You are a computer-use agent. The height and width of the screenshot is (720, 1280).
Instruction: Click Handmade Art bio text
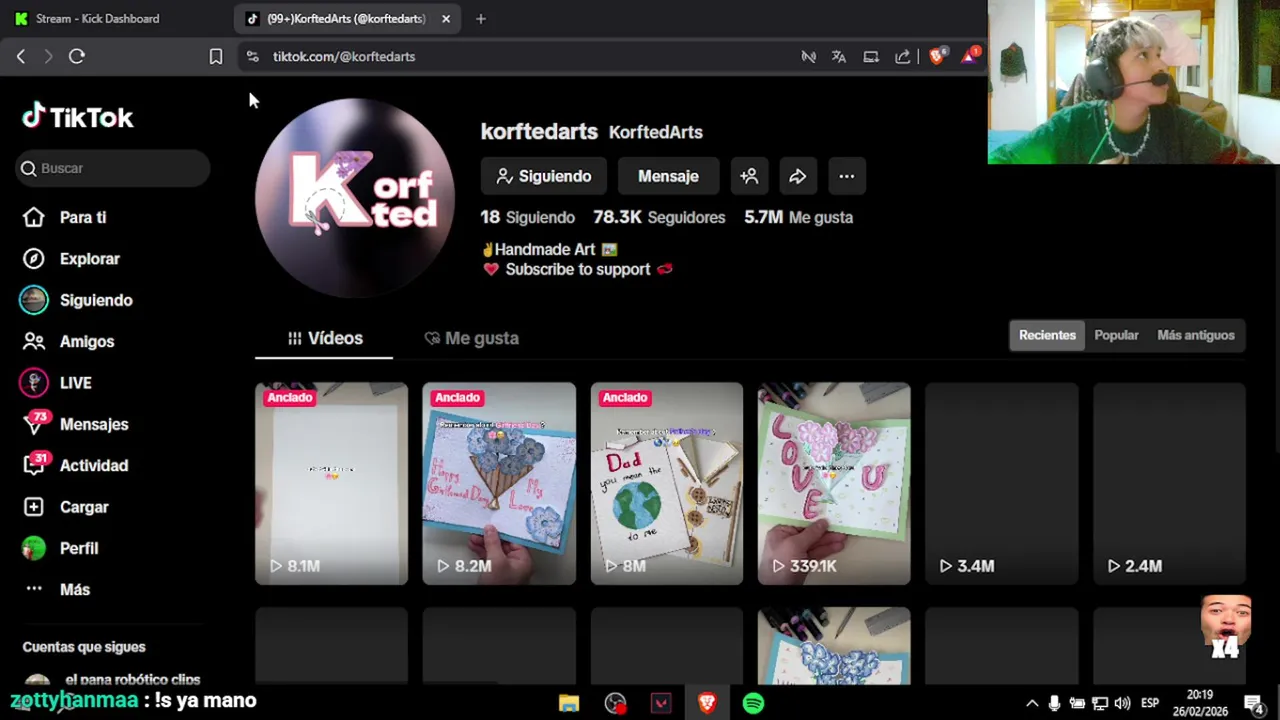(x=545, y=249)
